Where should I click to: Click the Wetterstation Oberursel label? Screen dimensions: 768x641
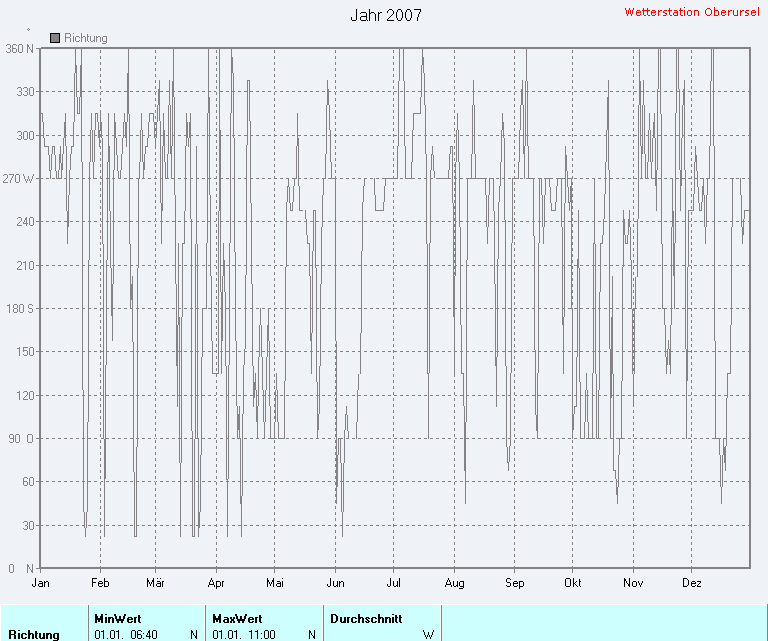point(692,12)
